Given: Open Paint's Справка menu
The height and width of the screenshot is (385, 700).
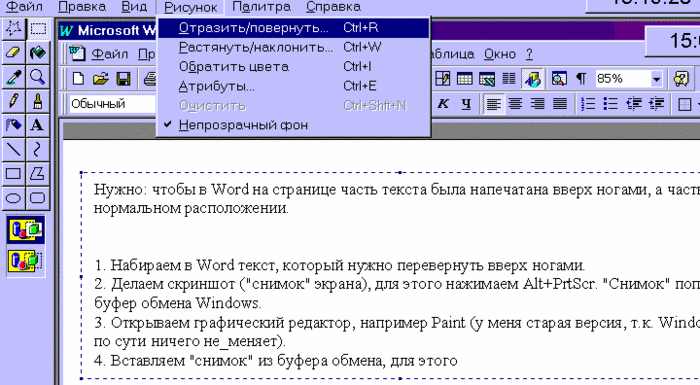Looking at the screenshot, I should coord(333,7).
